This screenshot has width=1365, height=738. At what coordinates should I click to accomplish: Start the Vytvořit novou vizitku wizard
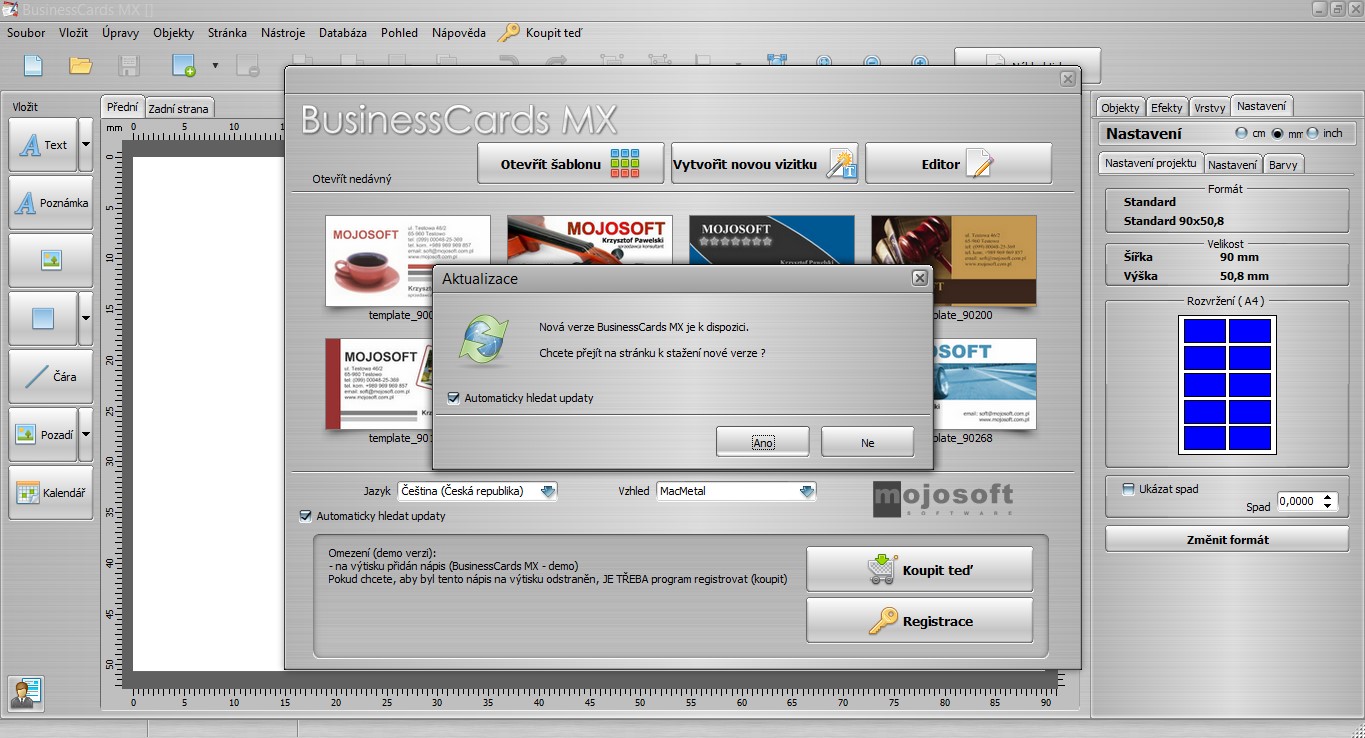coord(765,164)
